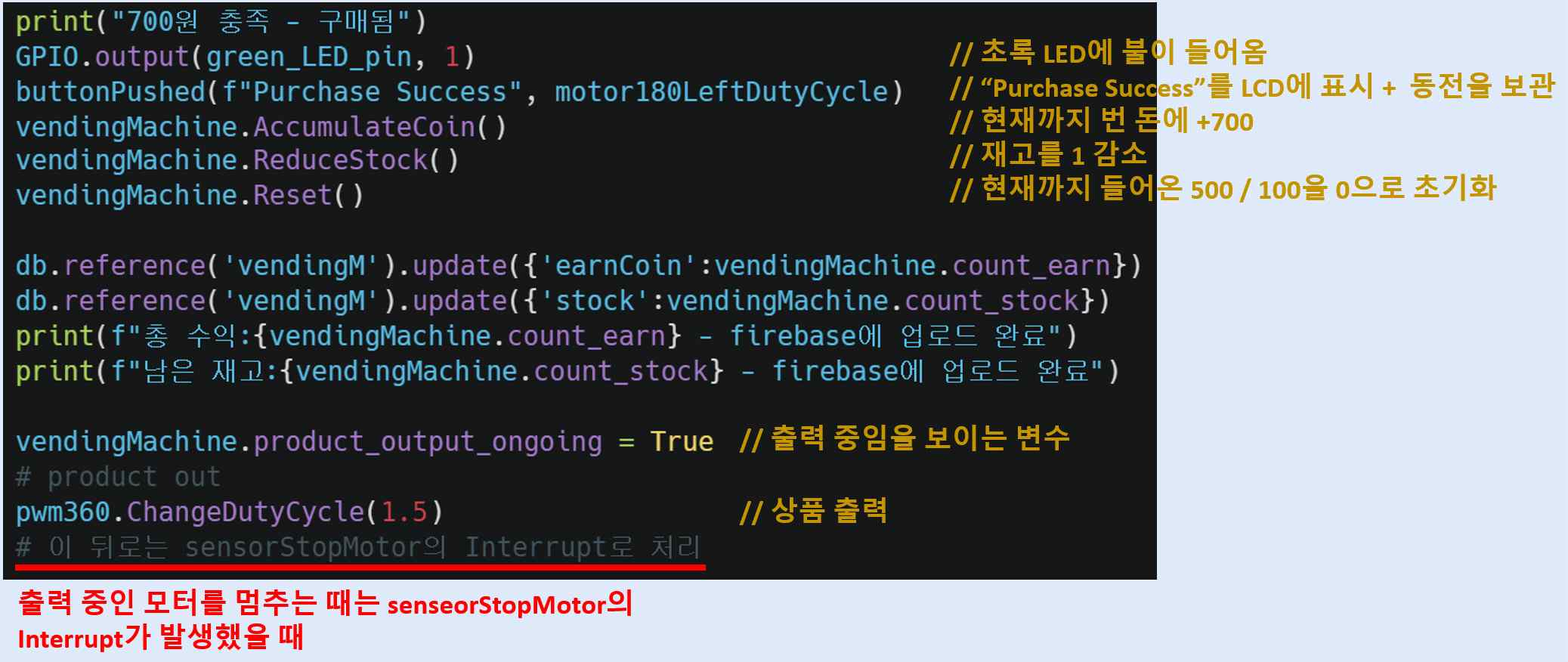1568x662 pixels.
Task: Click the '초록 LED에 불이 들어옴' annotation
Action: 1108,52
